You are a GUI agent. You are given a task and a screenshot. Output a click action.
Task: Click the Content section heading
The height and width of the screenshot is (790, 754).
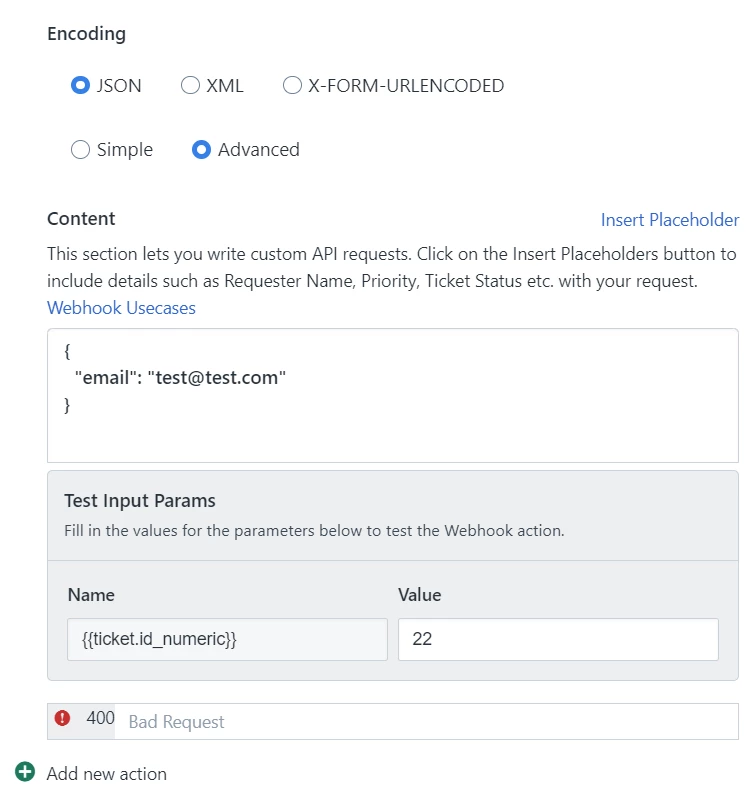tap(81, 219)
